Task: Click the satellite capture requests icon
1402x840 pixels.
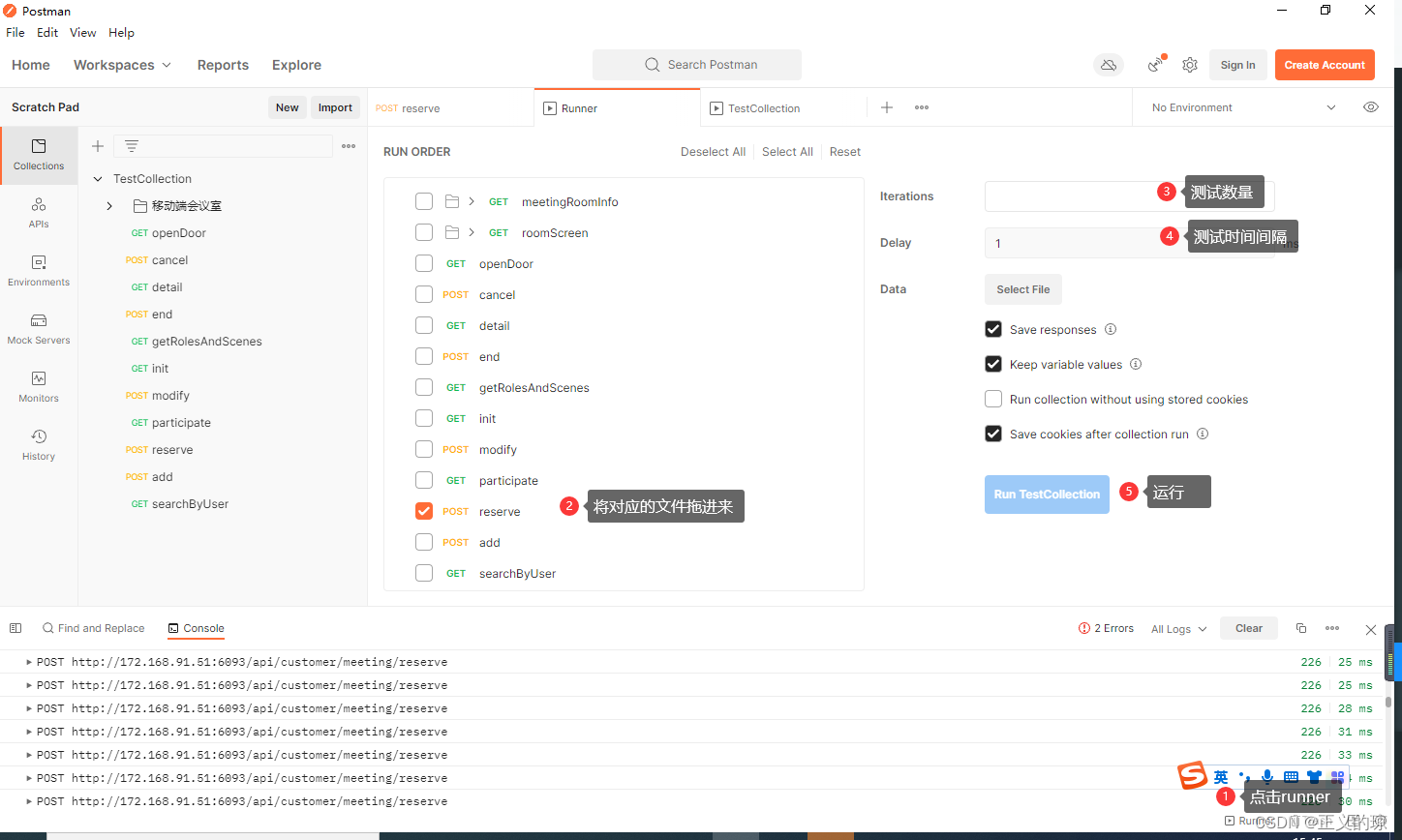Action: click(x=1156, y=65)
